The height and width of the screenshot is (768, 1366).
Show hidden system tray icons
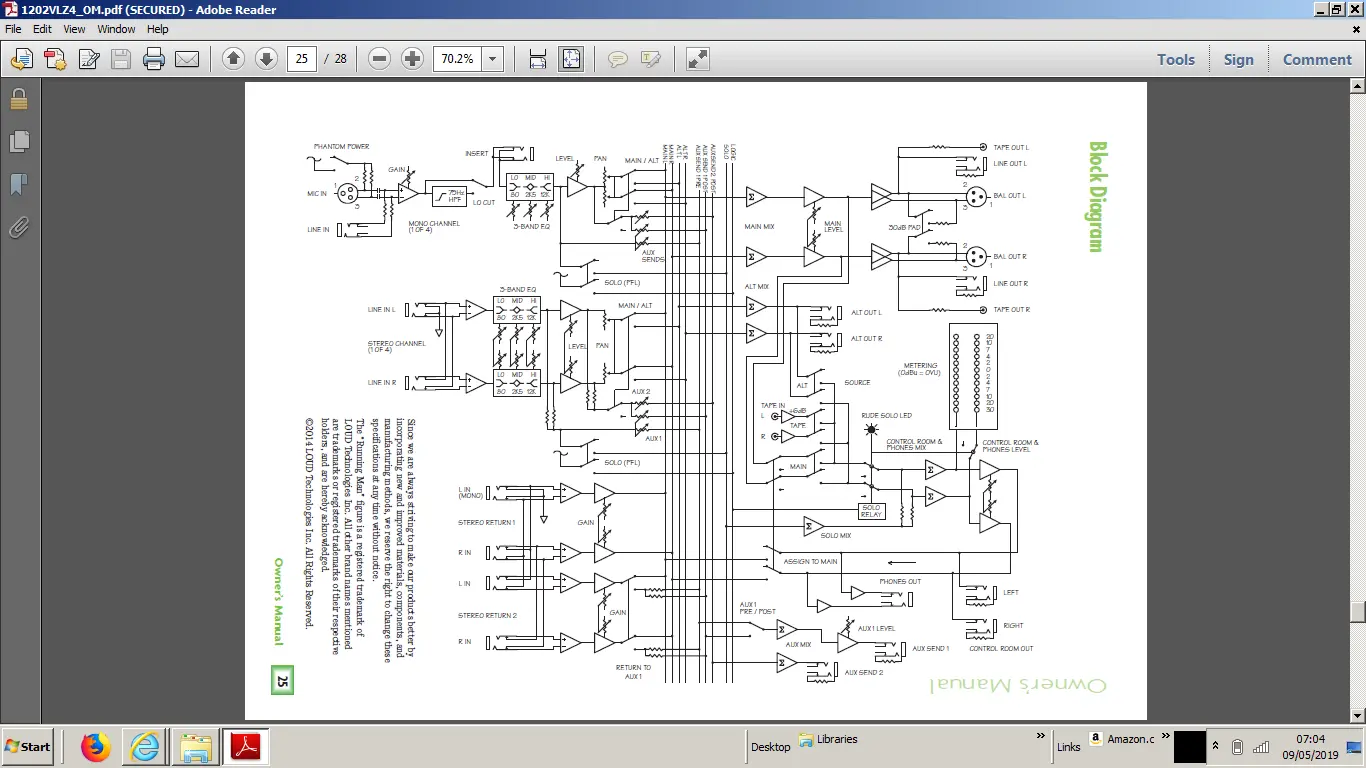click(1216, 746)
